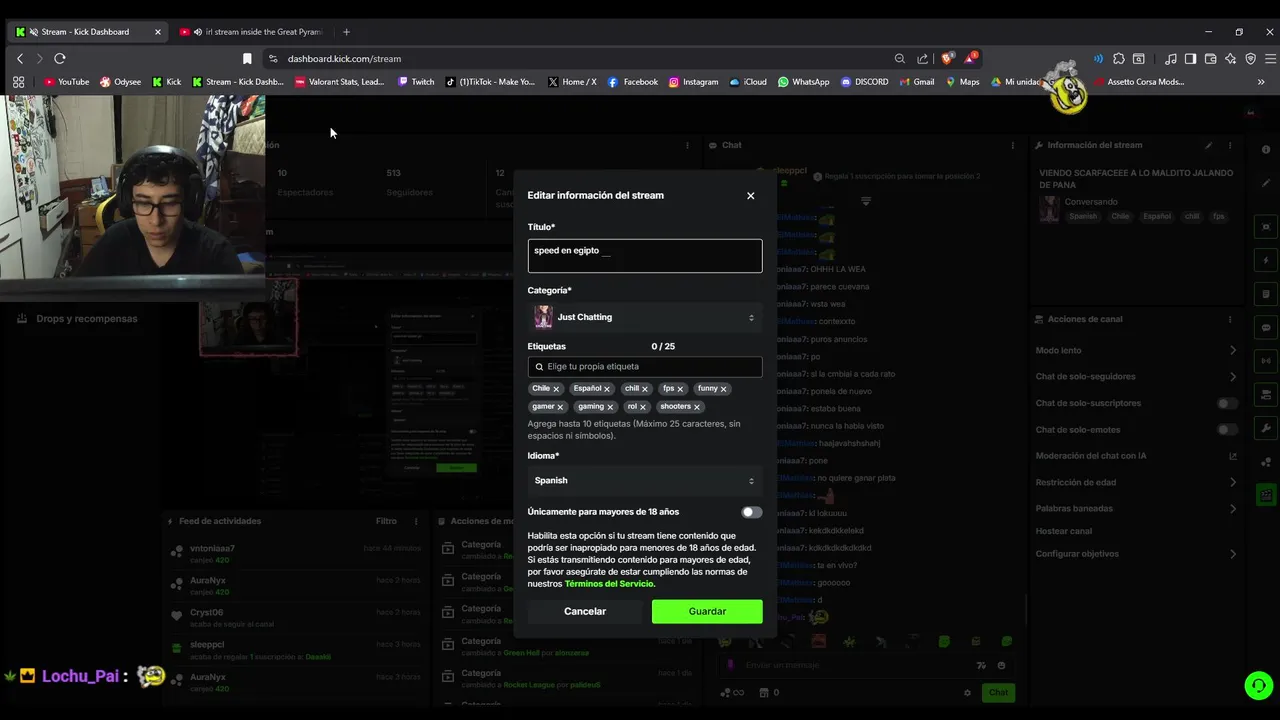Open the browser hamburger menu
Image resolution: width=1280 pixels, height=720 pixels.
[x=1271, y=59]
